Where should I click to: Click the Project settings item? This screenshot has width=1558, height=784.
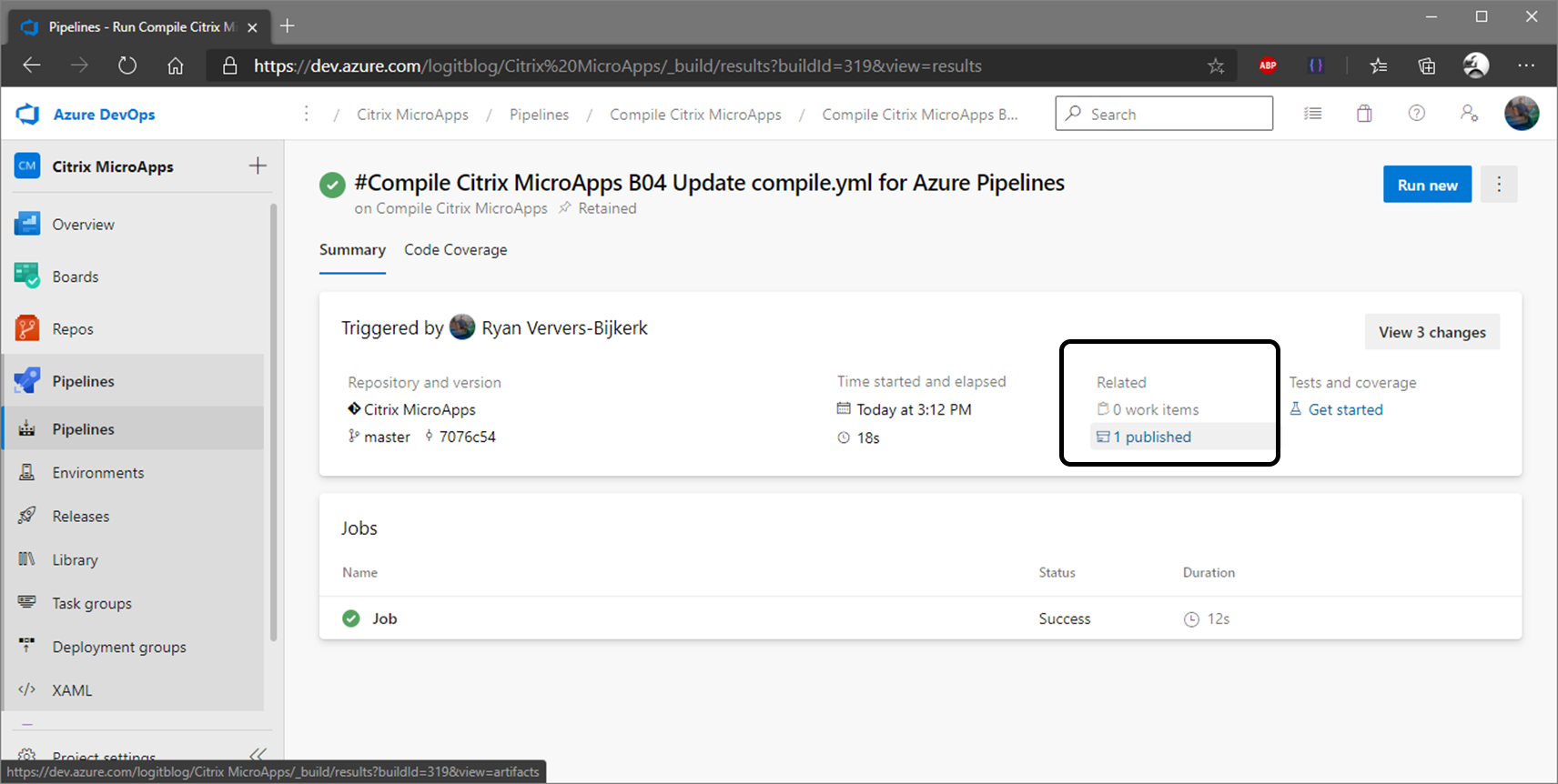[x=104, y=756]
